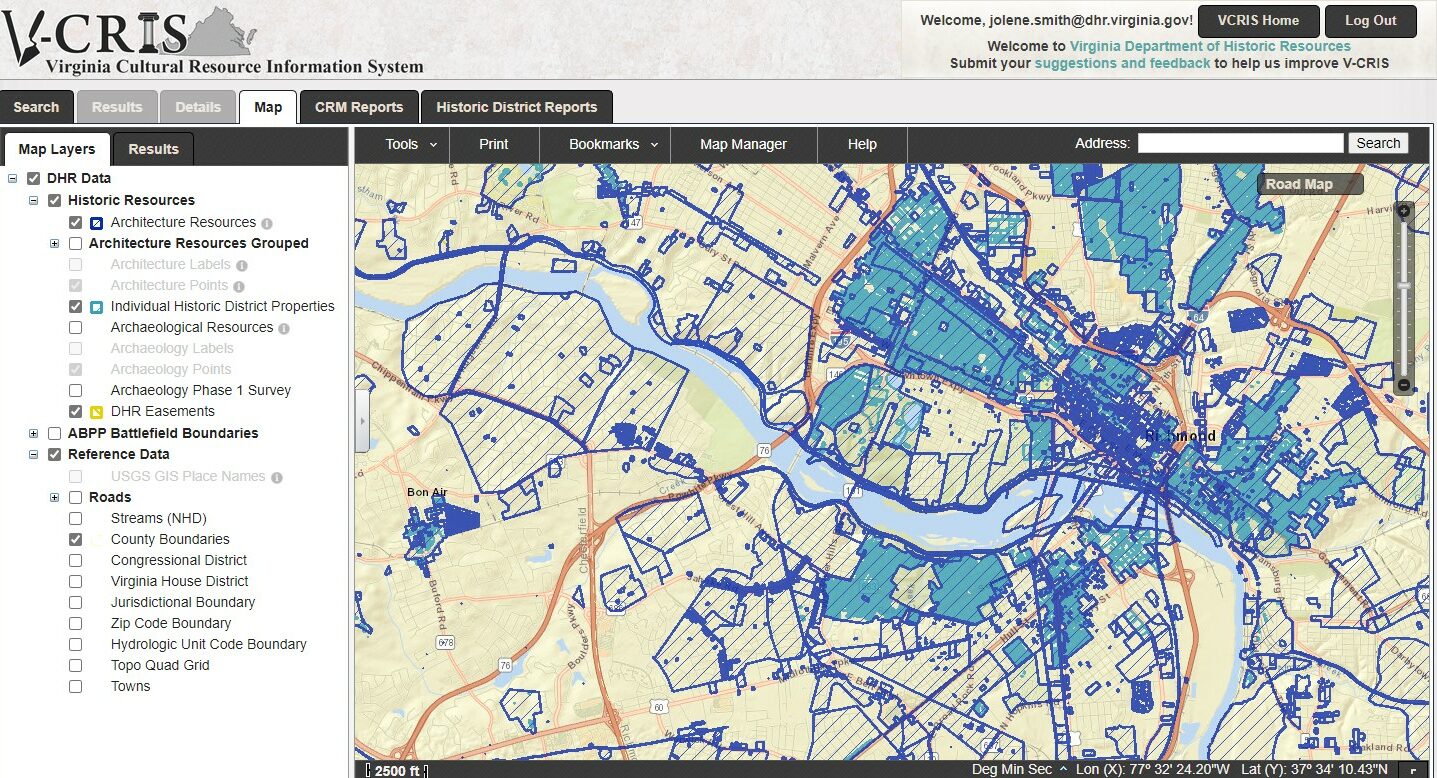1437x778 pixels.
Task: Click the zoom out minus button
Action: (1403, 385)
